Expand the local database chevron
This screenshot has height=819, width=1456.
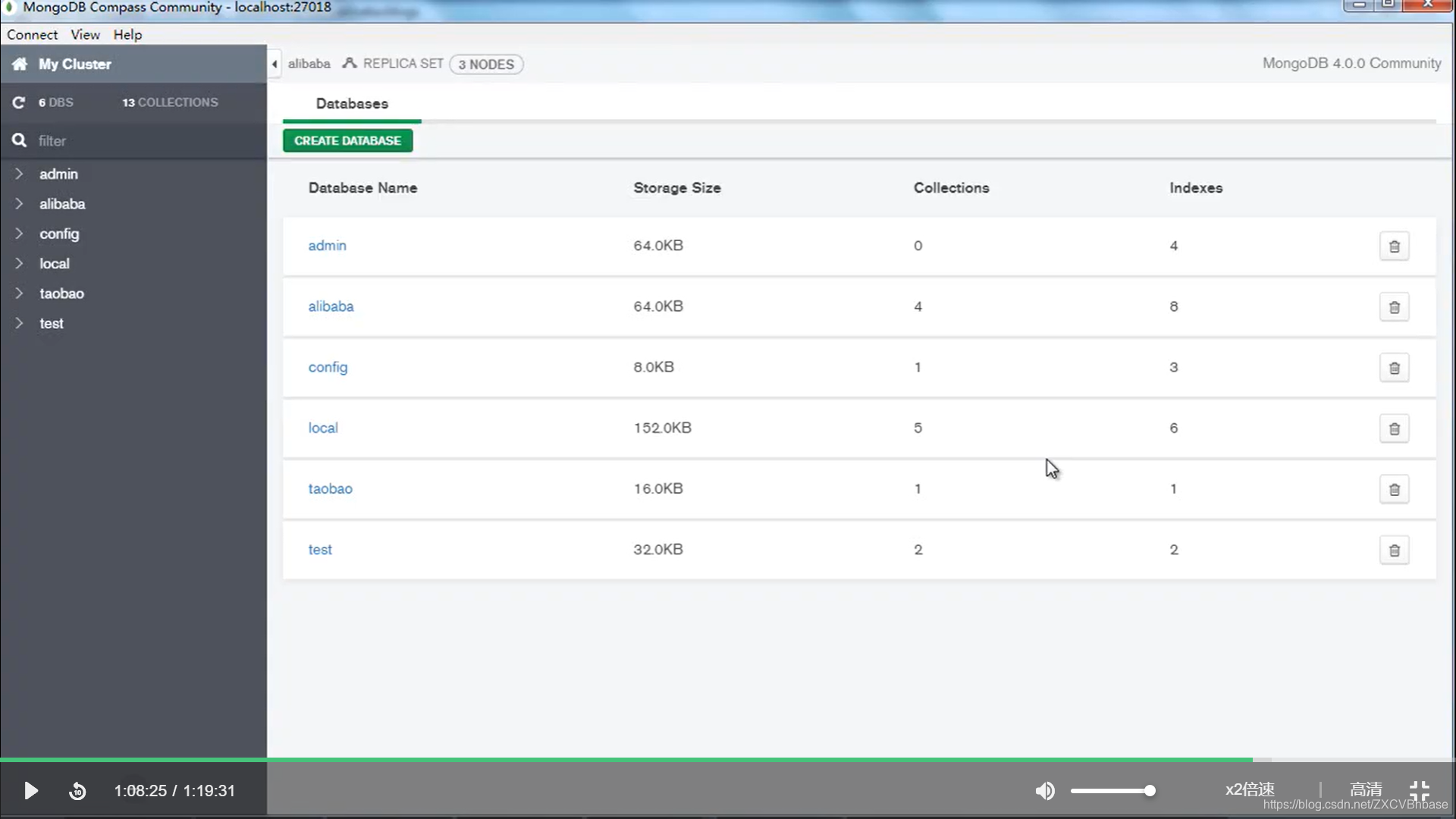point(19,263)
